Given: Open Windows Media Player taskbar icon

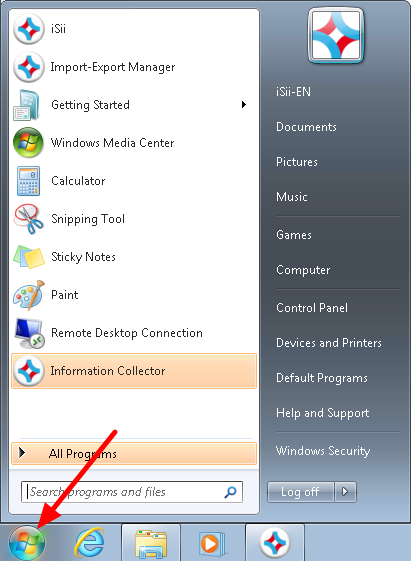Looking at the screenshot, I should 212,543.
